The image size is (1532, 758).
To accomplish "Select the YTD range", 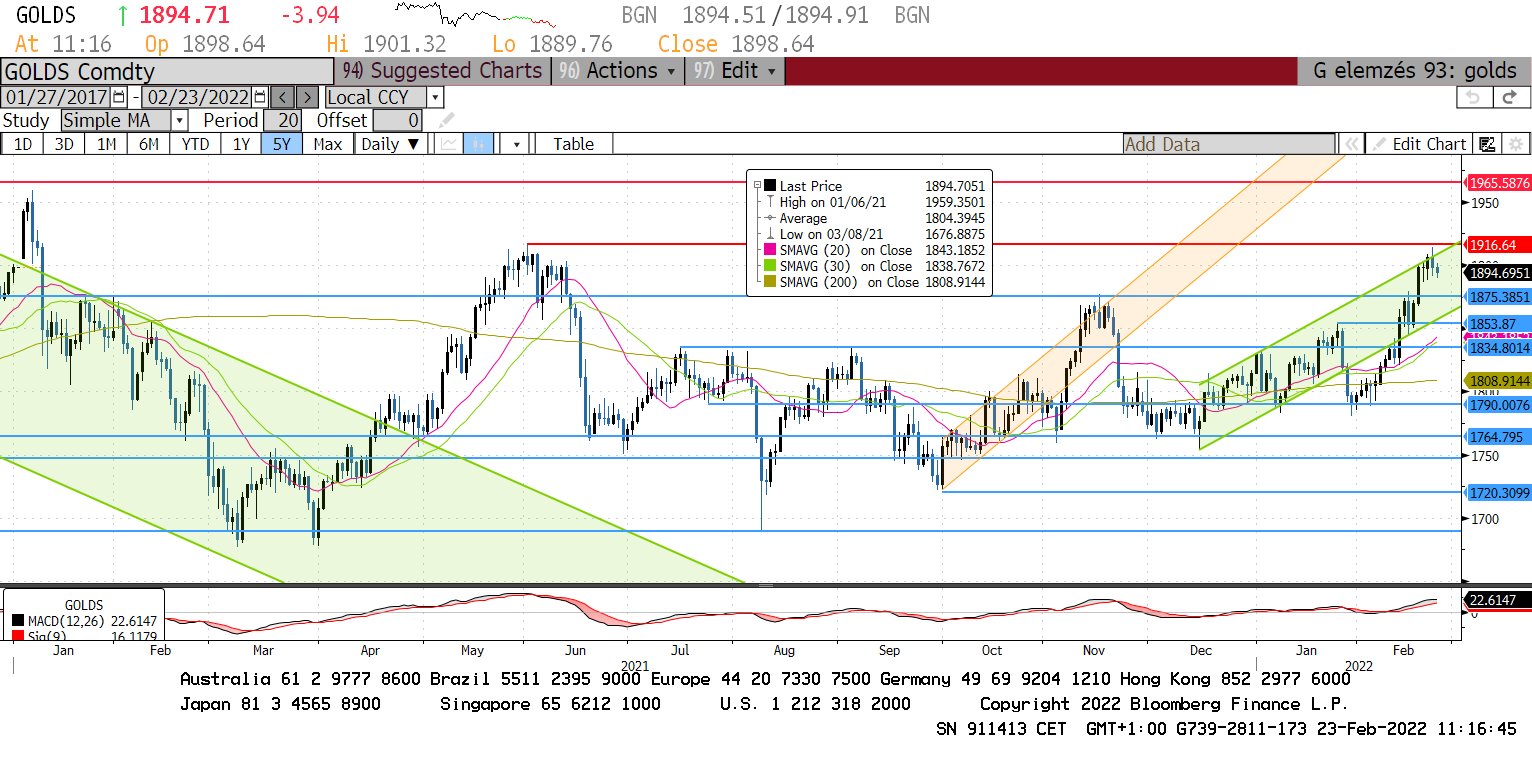I will click(x=196, y=144).
